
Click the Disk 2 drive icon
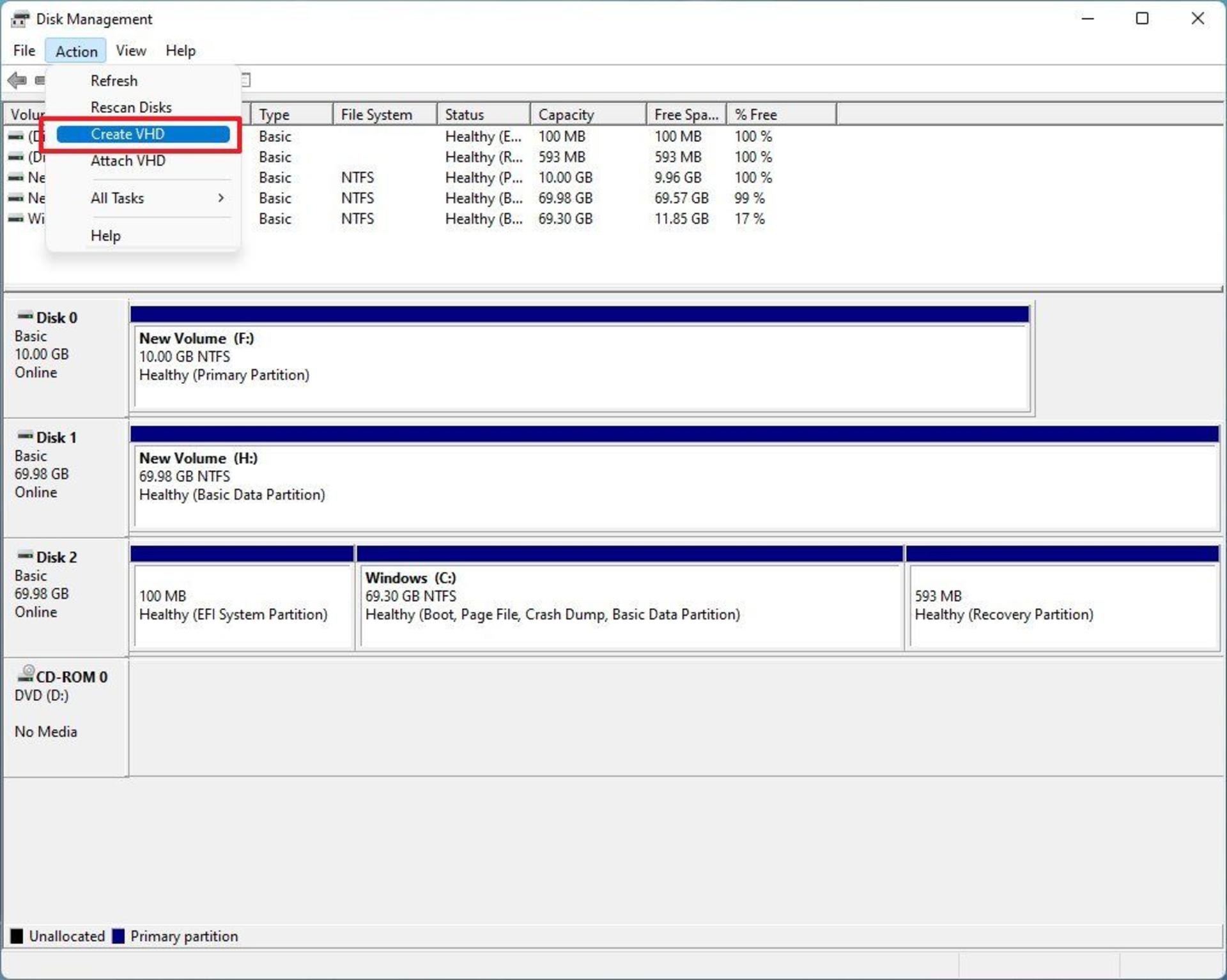point(25,556)
